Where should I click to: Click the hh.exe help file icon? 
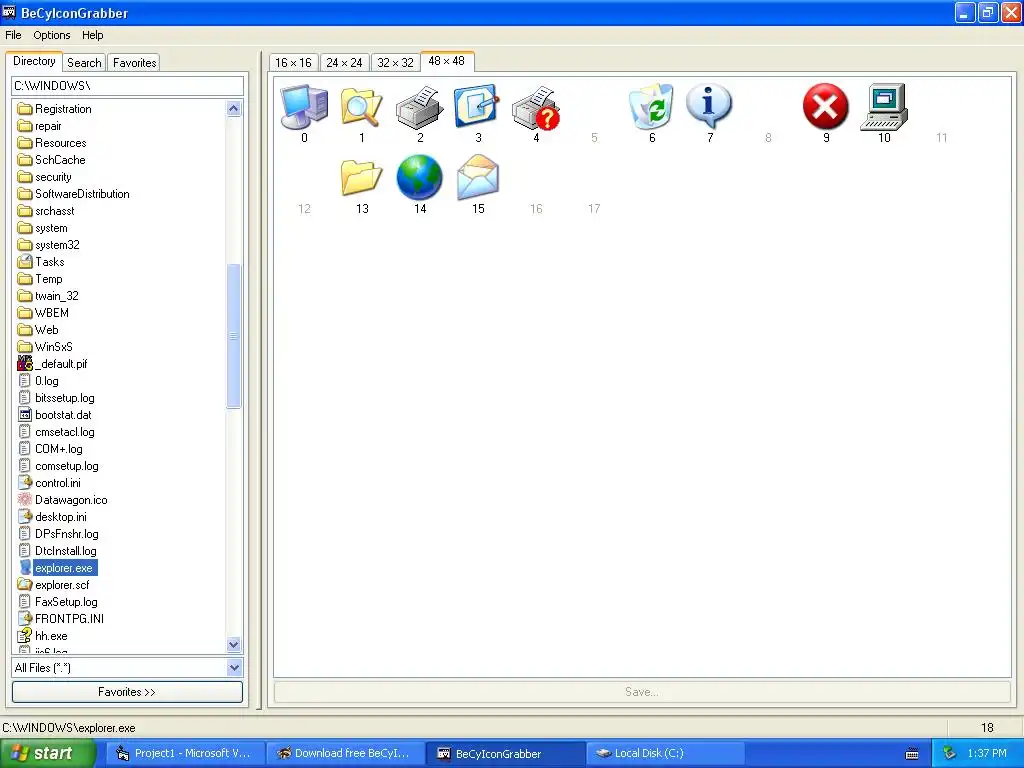tap(25, 635)
